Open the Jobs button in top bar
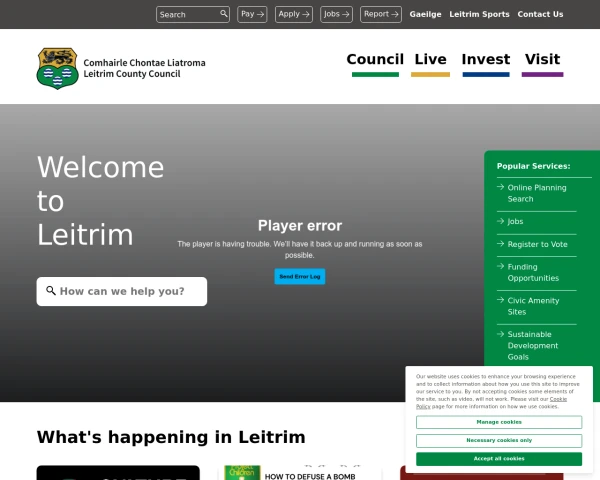The width and height of the screenshot is (600, 480). click(336, 14)
